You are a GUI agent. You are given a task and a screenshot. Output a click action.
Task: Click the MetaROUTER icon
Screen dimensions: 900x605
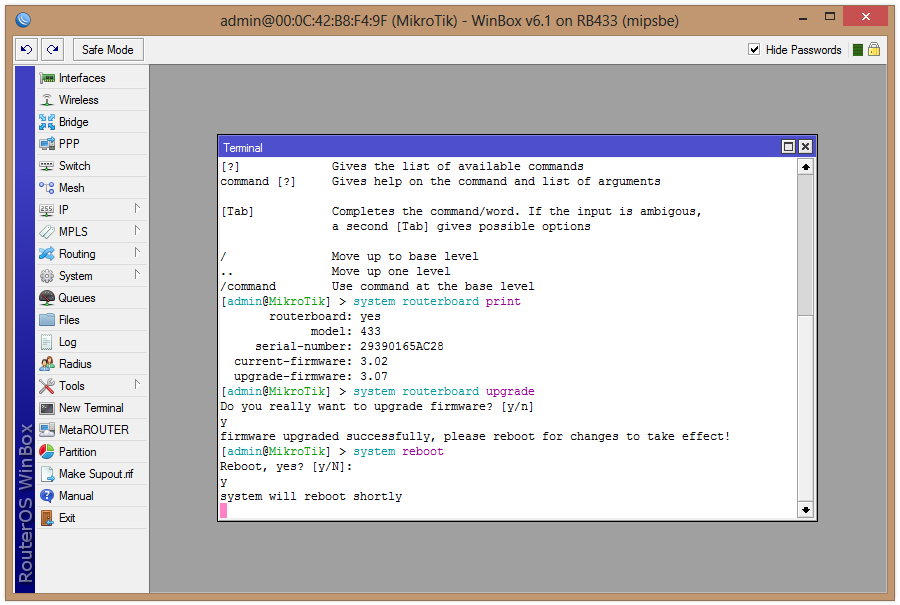click(x=47, y=430)
